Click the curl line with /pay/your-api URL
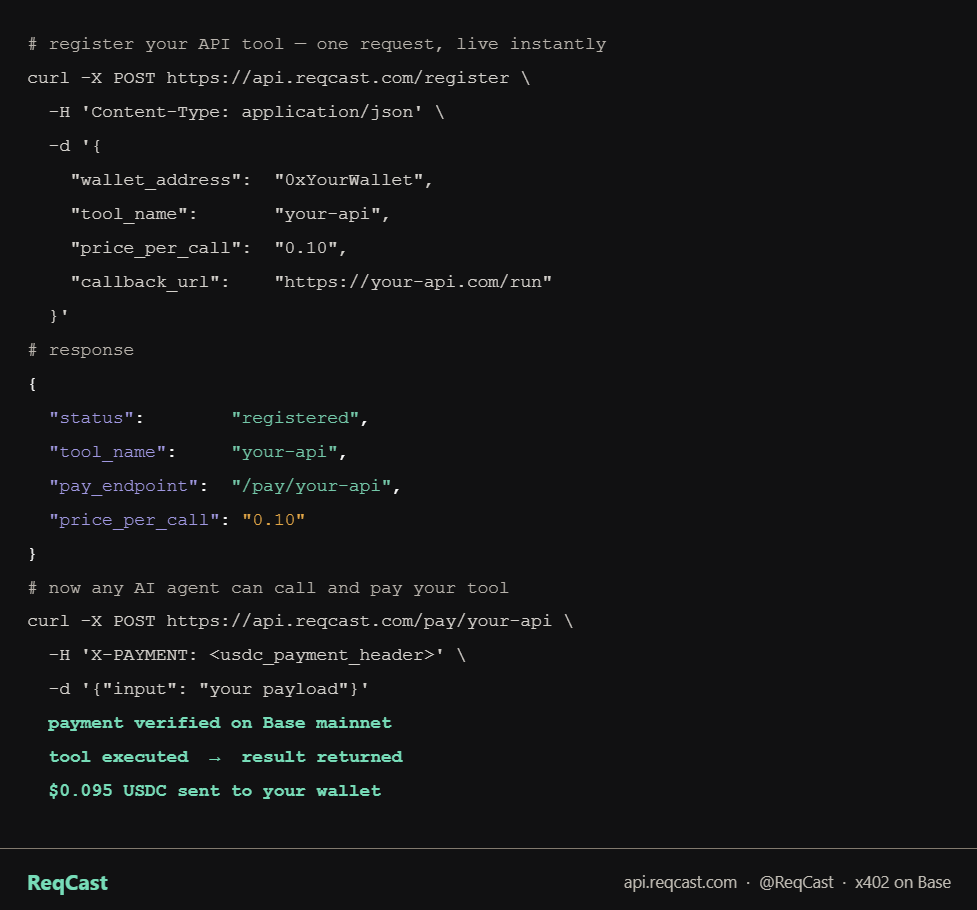 [300, 621]
